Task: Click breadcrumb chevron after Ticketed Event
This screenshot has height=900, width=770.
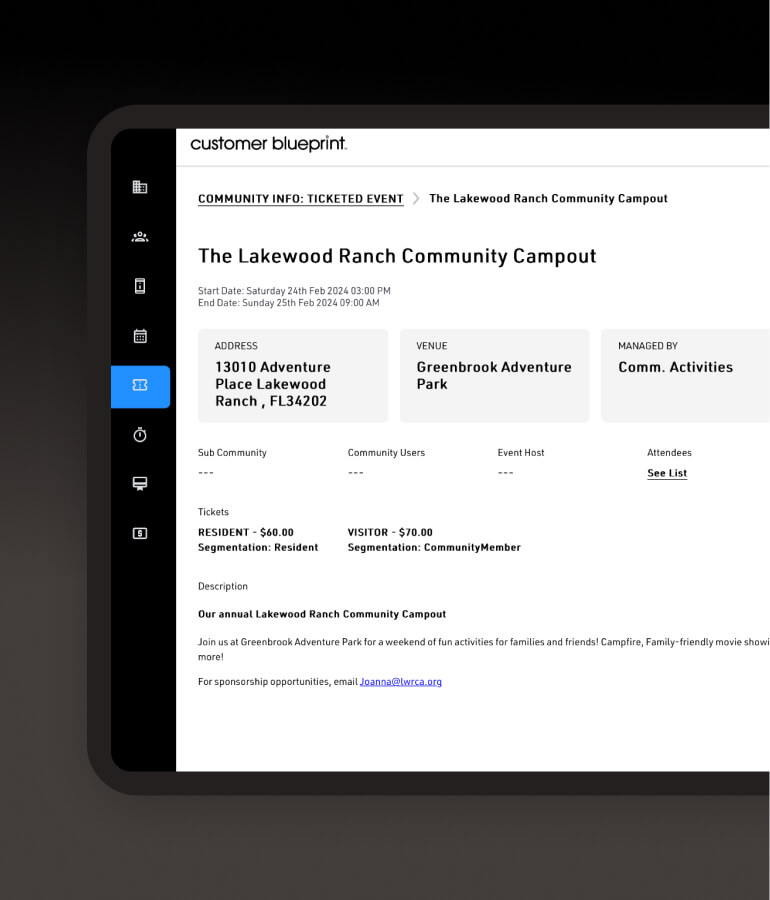Action: 416,199
